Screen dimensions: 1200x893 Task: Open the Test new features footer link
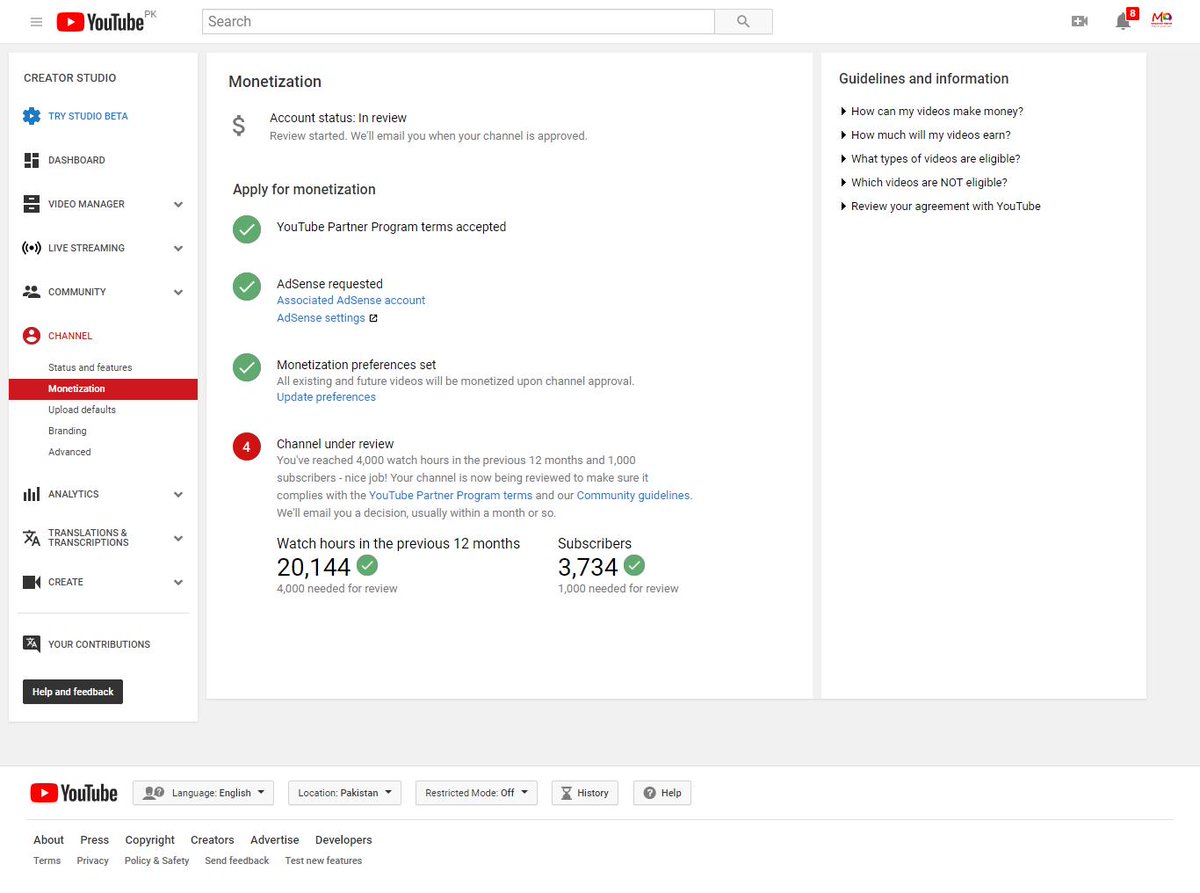(323, 861)
